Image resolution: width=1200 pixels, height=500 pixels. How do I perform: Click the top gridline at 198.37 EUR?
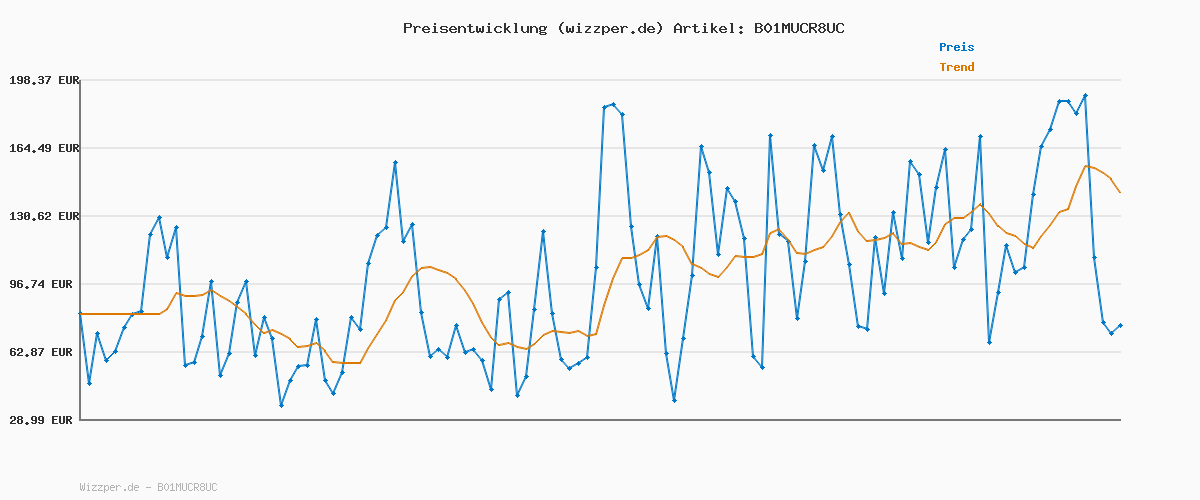(600, 80)
